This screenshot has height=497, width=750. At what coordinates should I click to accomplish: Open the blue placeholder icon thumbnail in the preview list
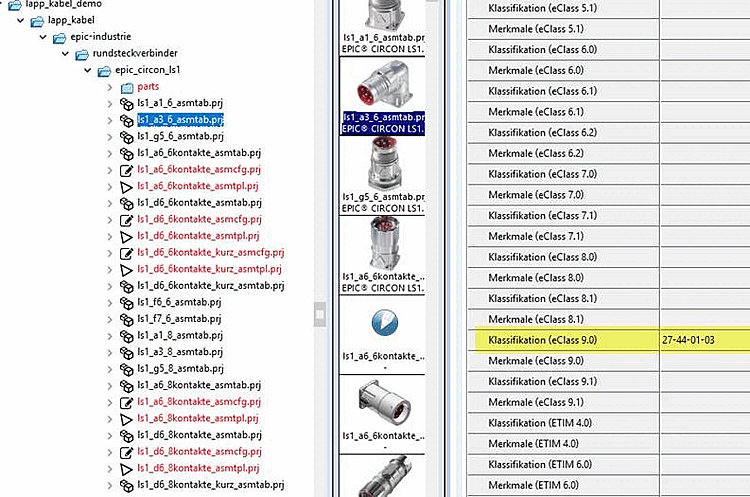tap(384, 322)
